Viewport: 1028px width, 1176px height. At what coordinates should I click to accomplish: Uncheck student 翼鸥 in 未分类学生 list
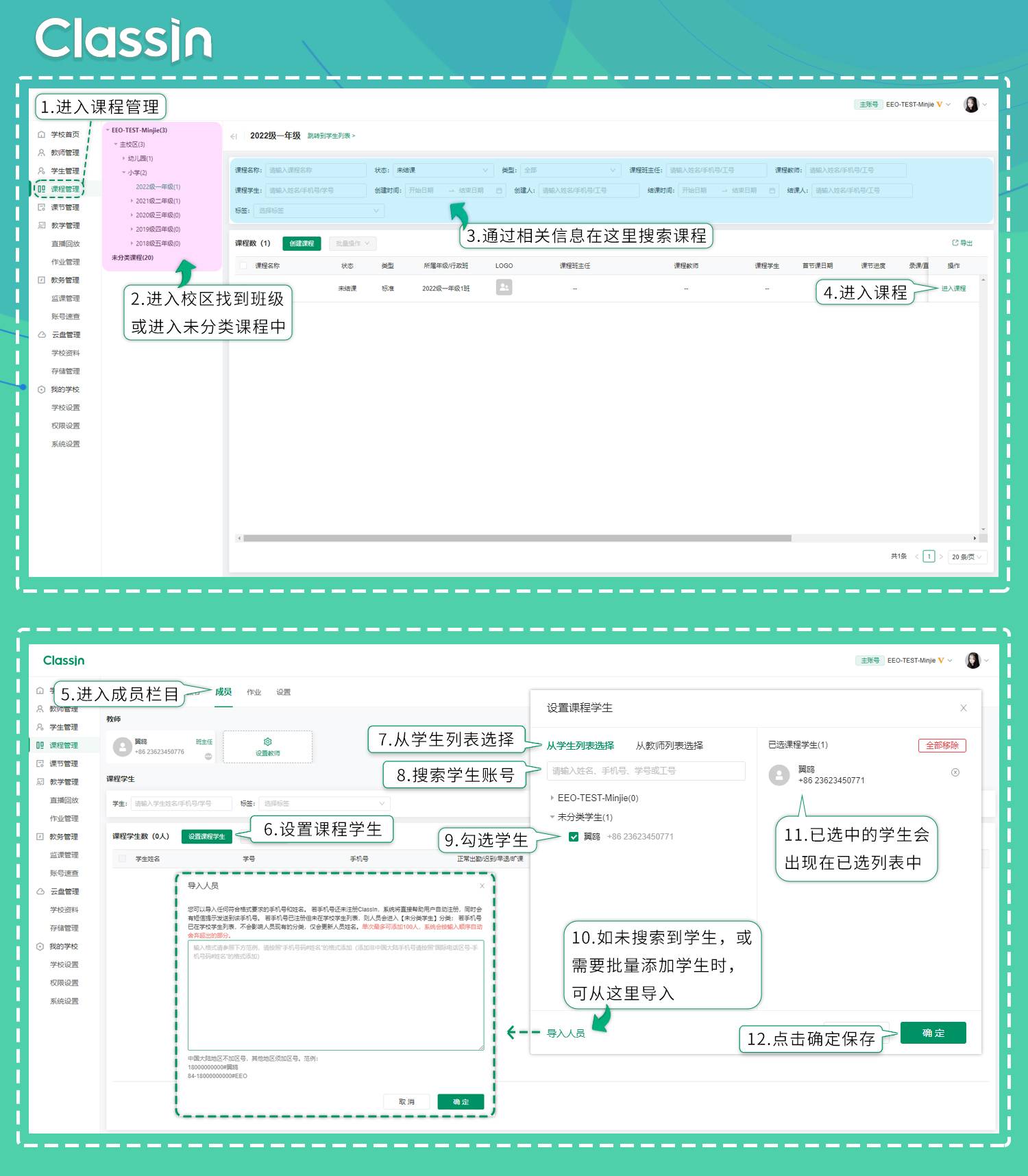574,837
